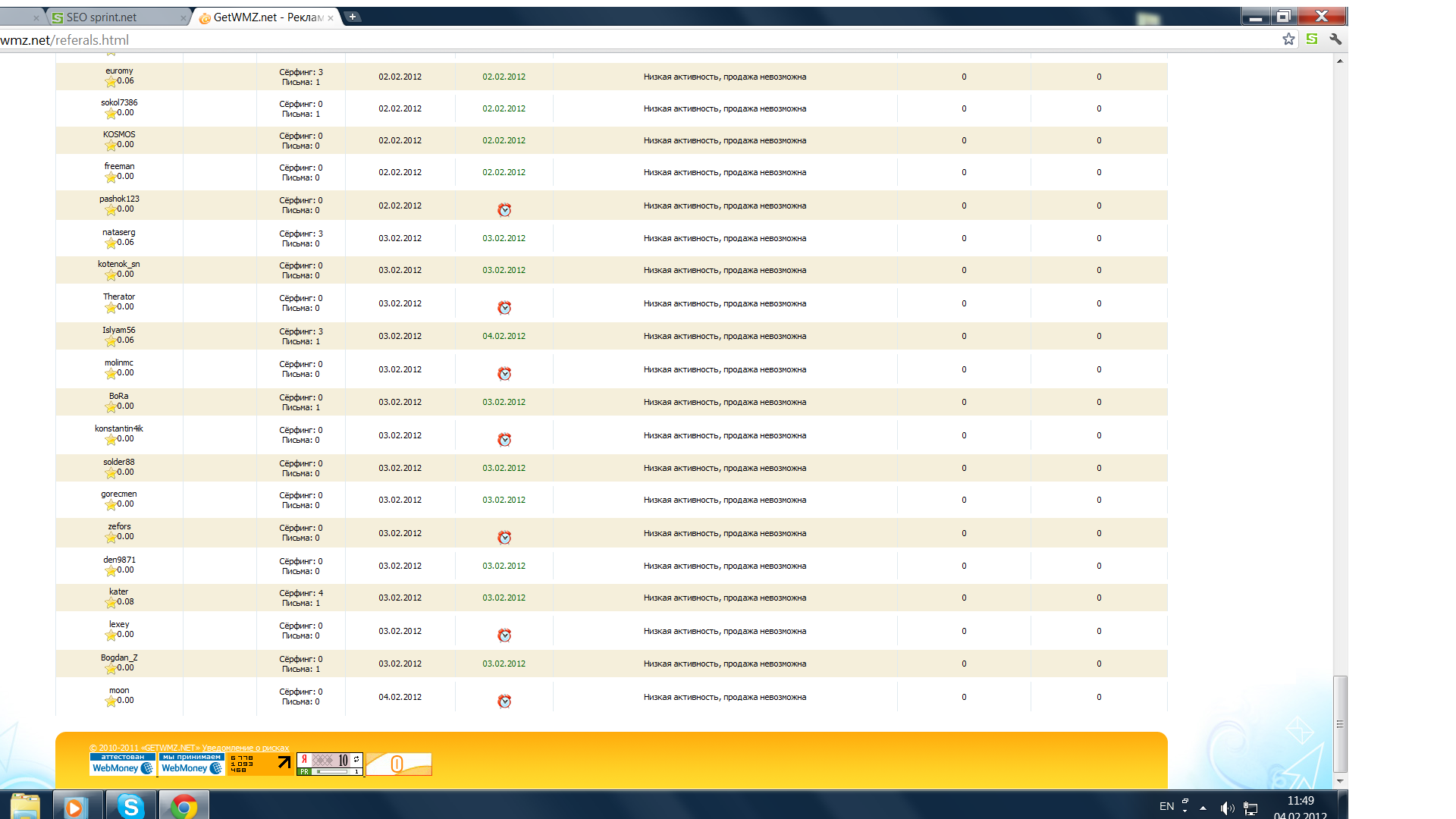Click the green SEO sprint extension icon
This screenshot has height=819, width=1456.
[1312, 39]
